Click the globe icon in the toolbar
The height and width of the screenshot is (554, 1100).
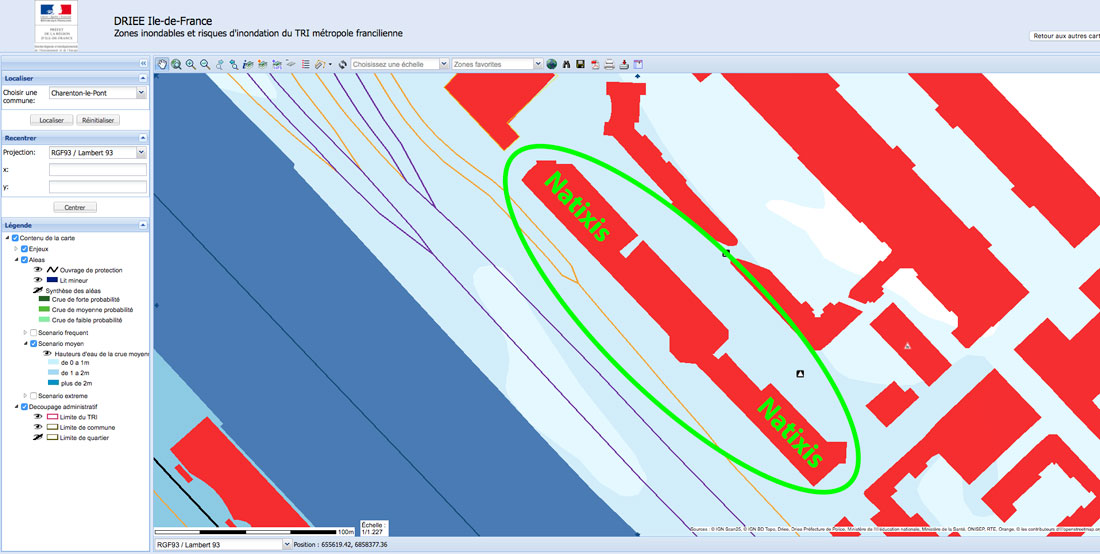tap(551, 64)
